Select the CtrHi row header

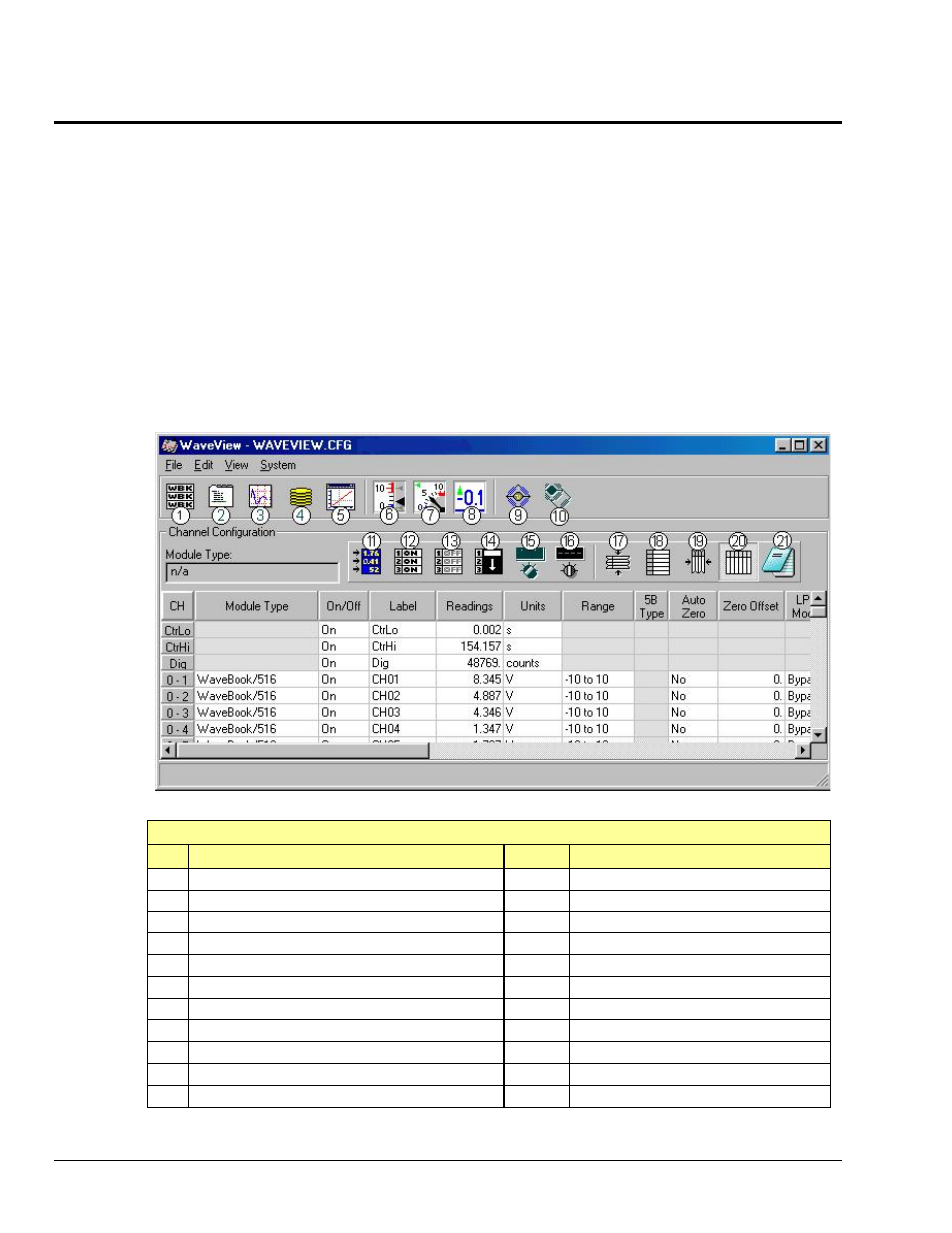click(178, 647)
